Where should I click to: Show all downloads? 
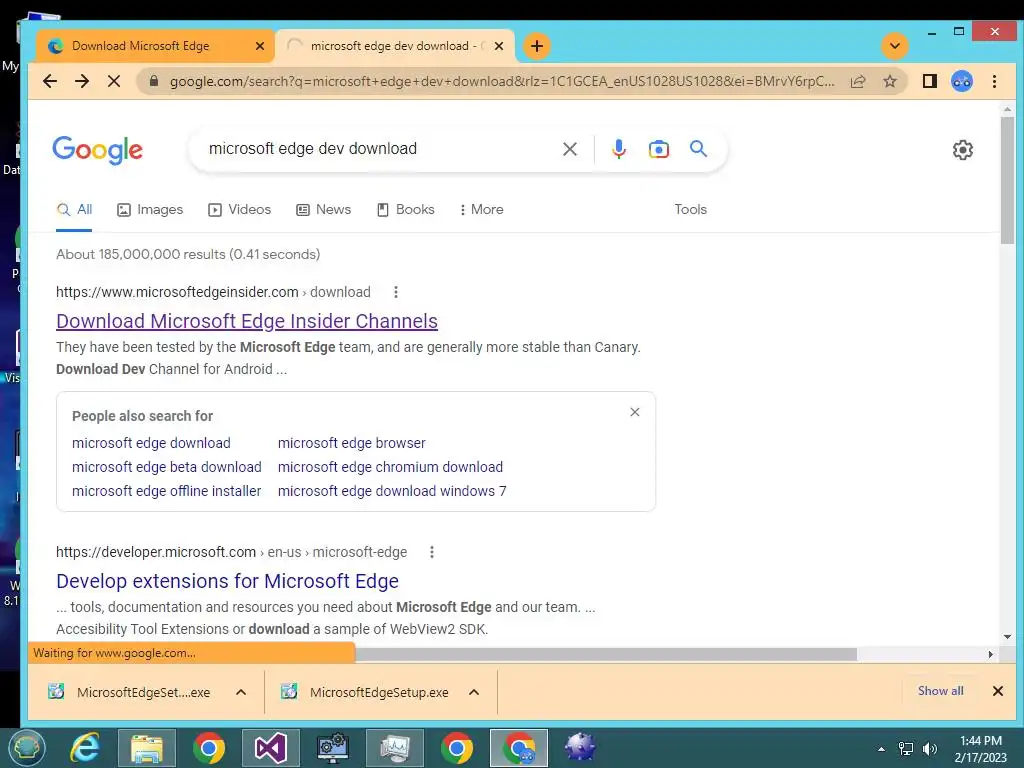point(940,691)
